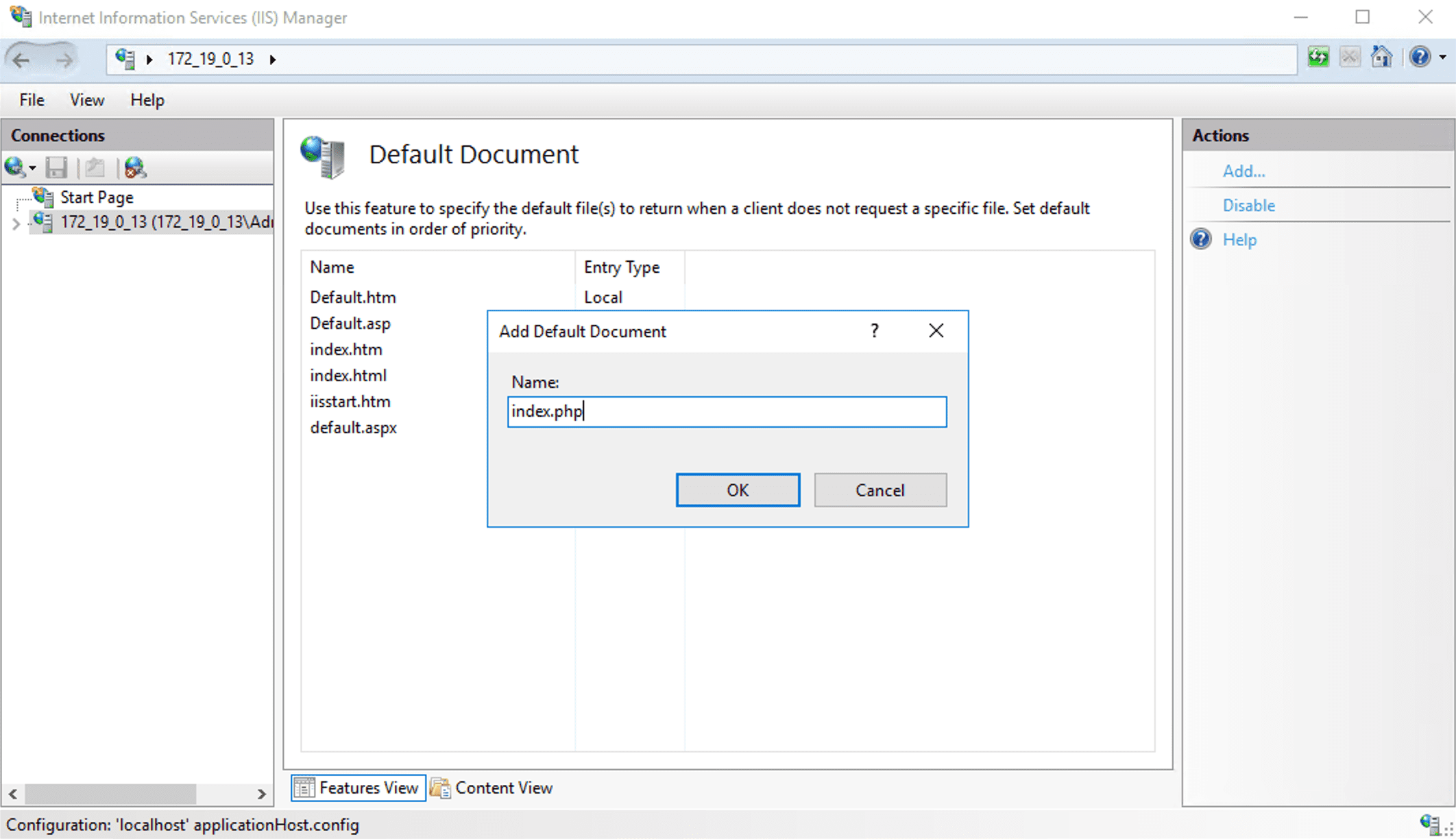1456x839 pixels.
Task: Confirm with OK in Add Default Document
Action: (738, 490)
